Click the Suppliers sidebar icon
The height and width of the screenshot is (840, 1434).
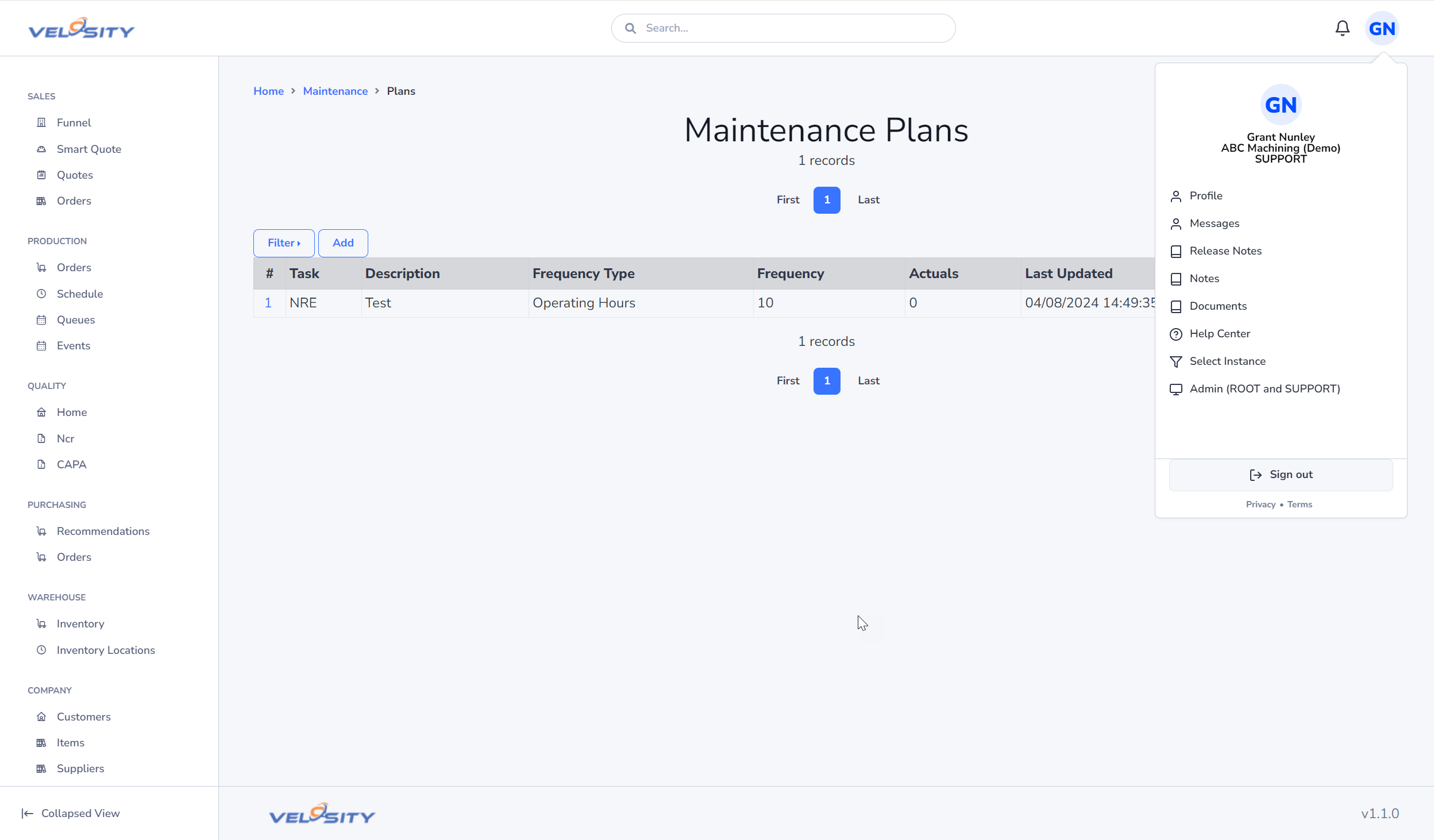(41, 768)
